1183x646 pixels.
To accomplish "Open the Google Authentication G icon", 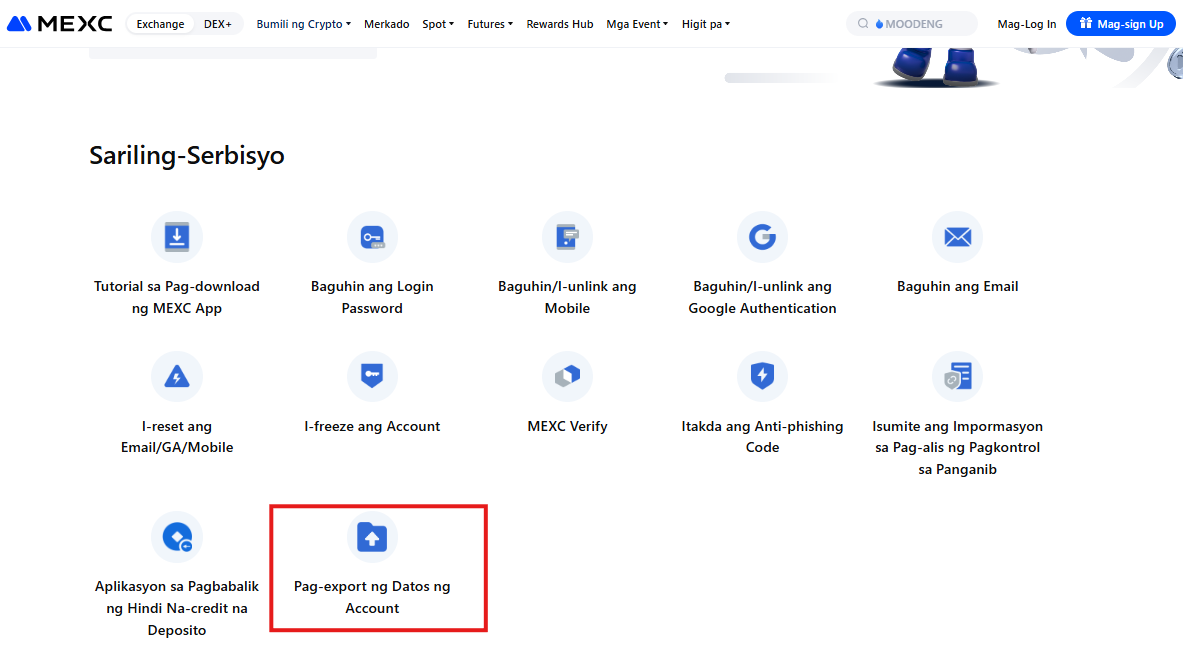I will 762,237.
